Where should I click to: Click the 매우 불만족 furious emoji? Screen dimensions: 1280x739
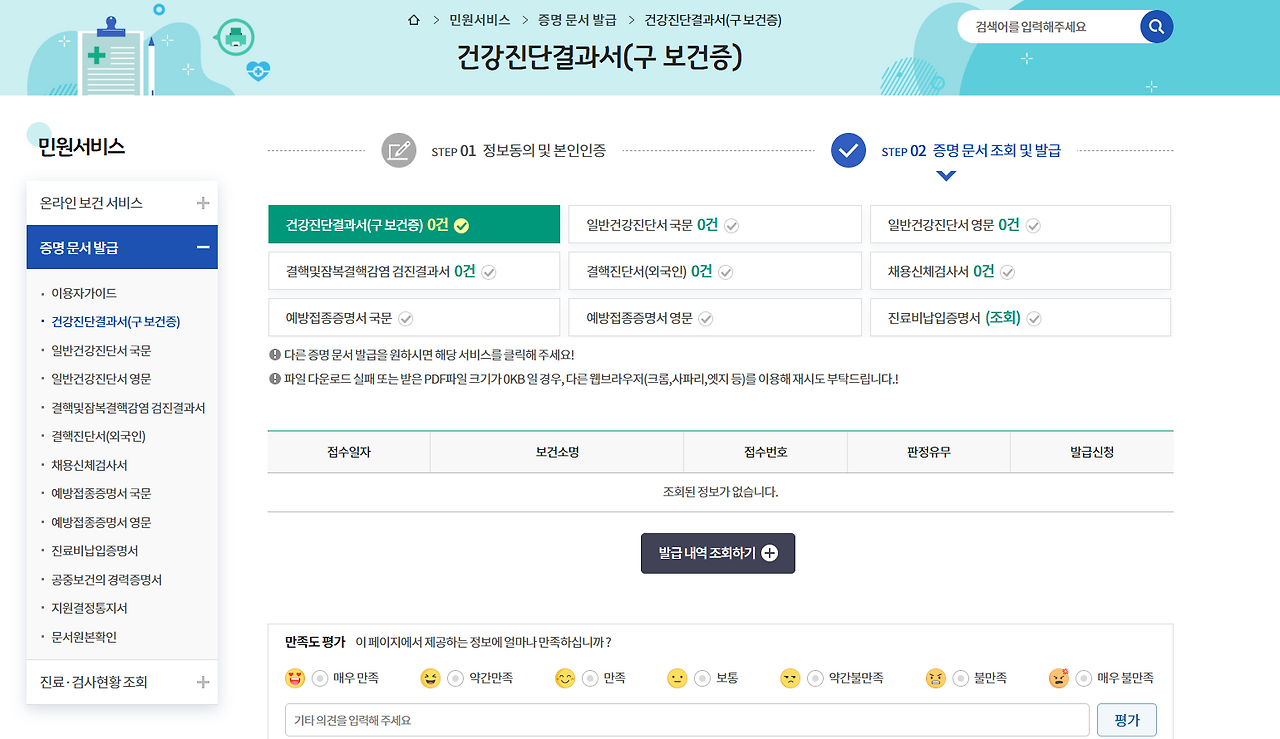(1059, 678)
